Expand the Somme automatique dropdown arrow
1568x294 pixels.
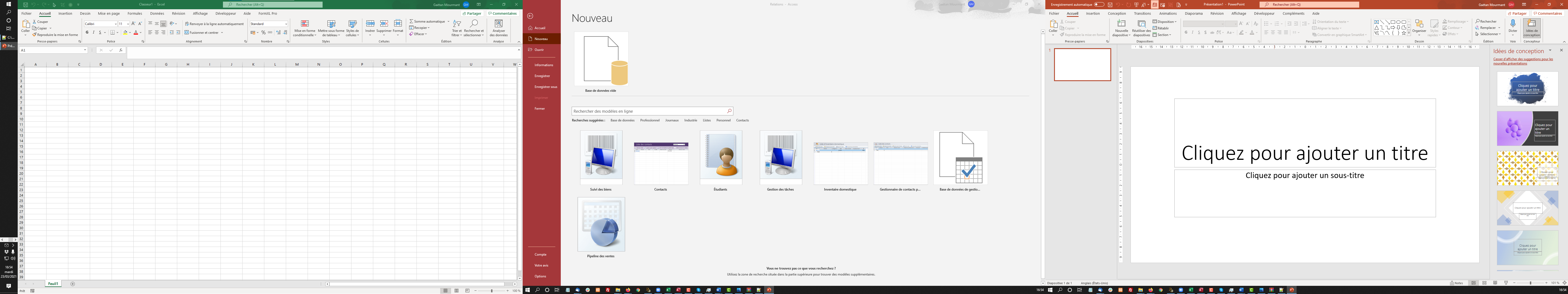(448, 21)
